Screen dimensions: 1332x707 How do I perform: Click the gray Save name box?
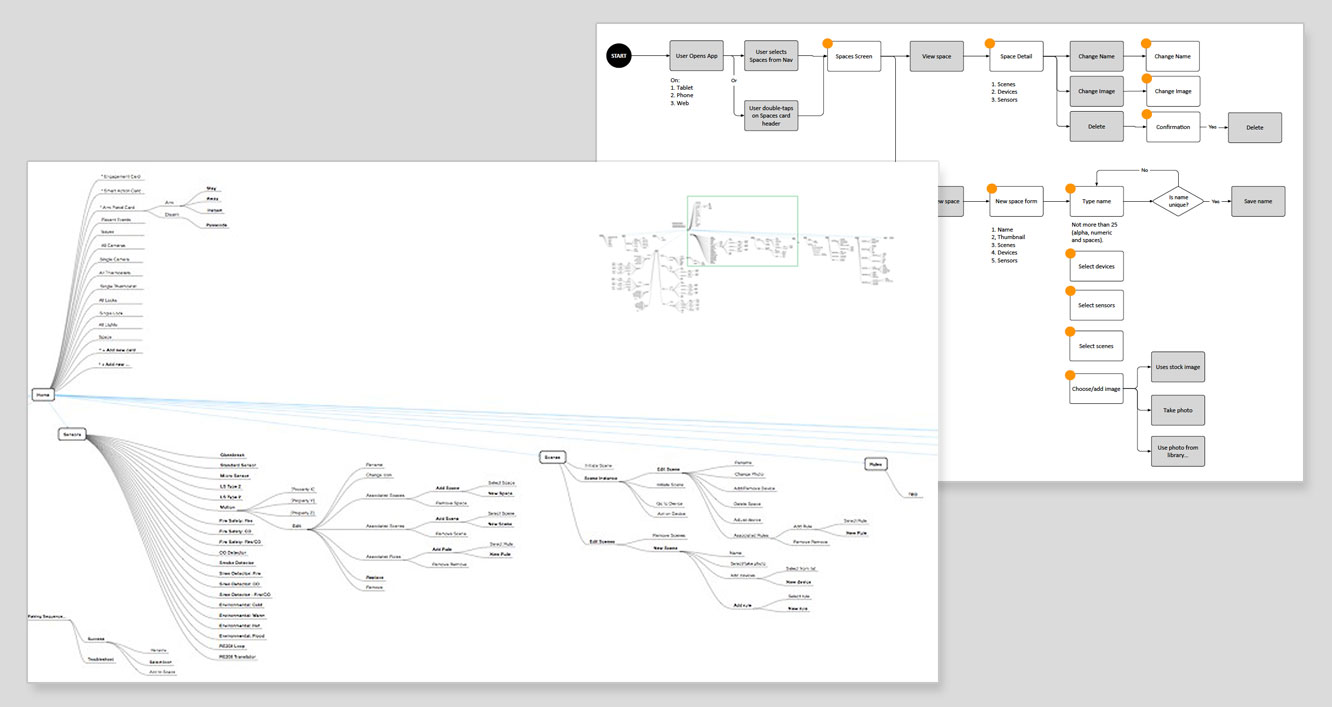point(1257,201)
